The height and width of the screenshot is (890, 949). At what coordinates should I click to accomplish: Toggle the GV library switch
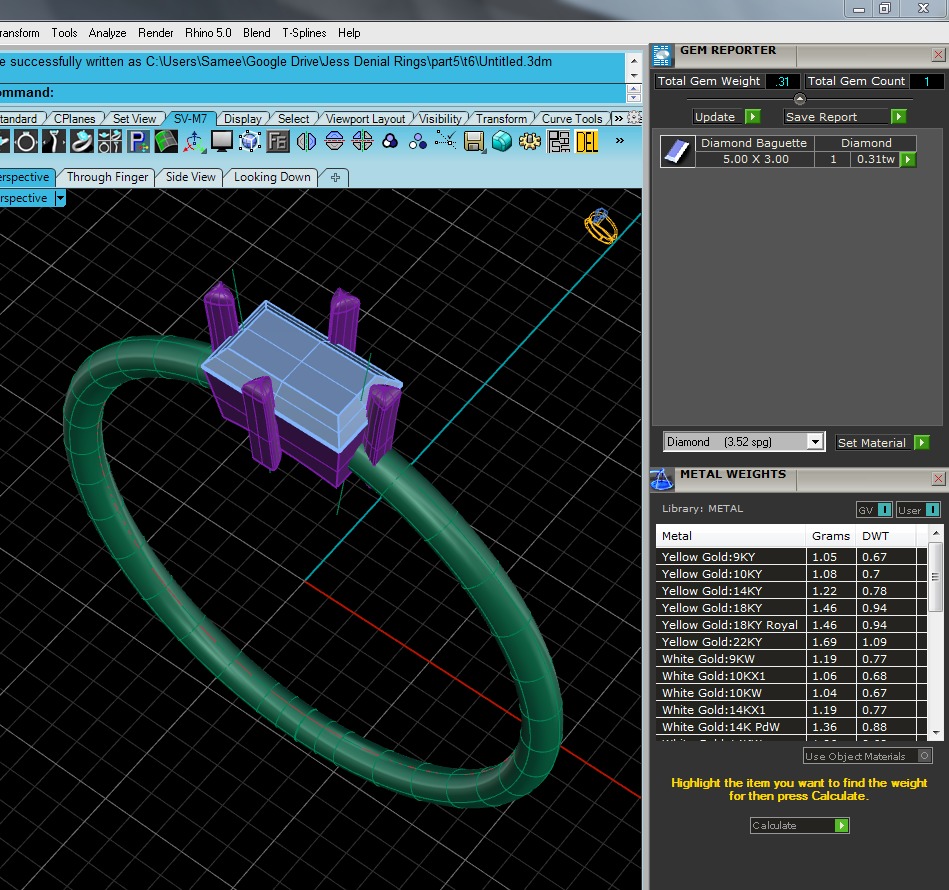[x=884, y=509]
